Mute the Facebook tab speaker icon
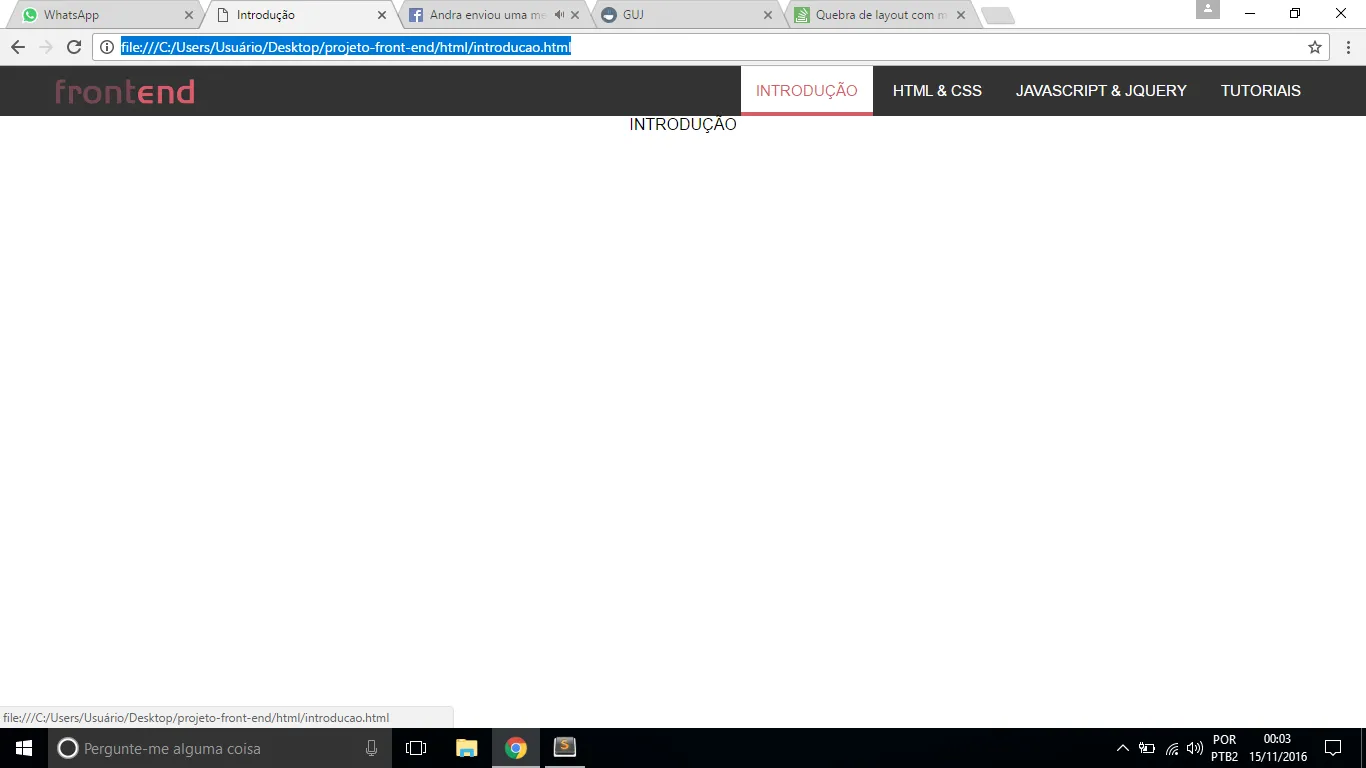 click(x=559, y=15)
